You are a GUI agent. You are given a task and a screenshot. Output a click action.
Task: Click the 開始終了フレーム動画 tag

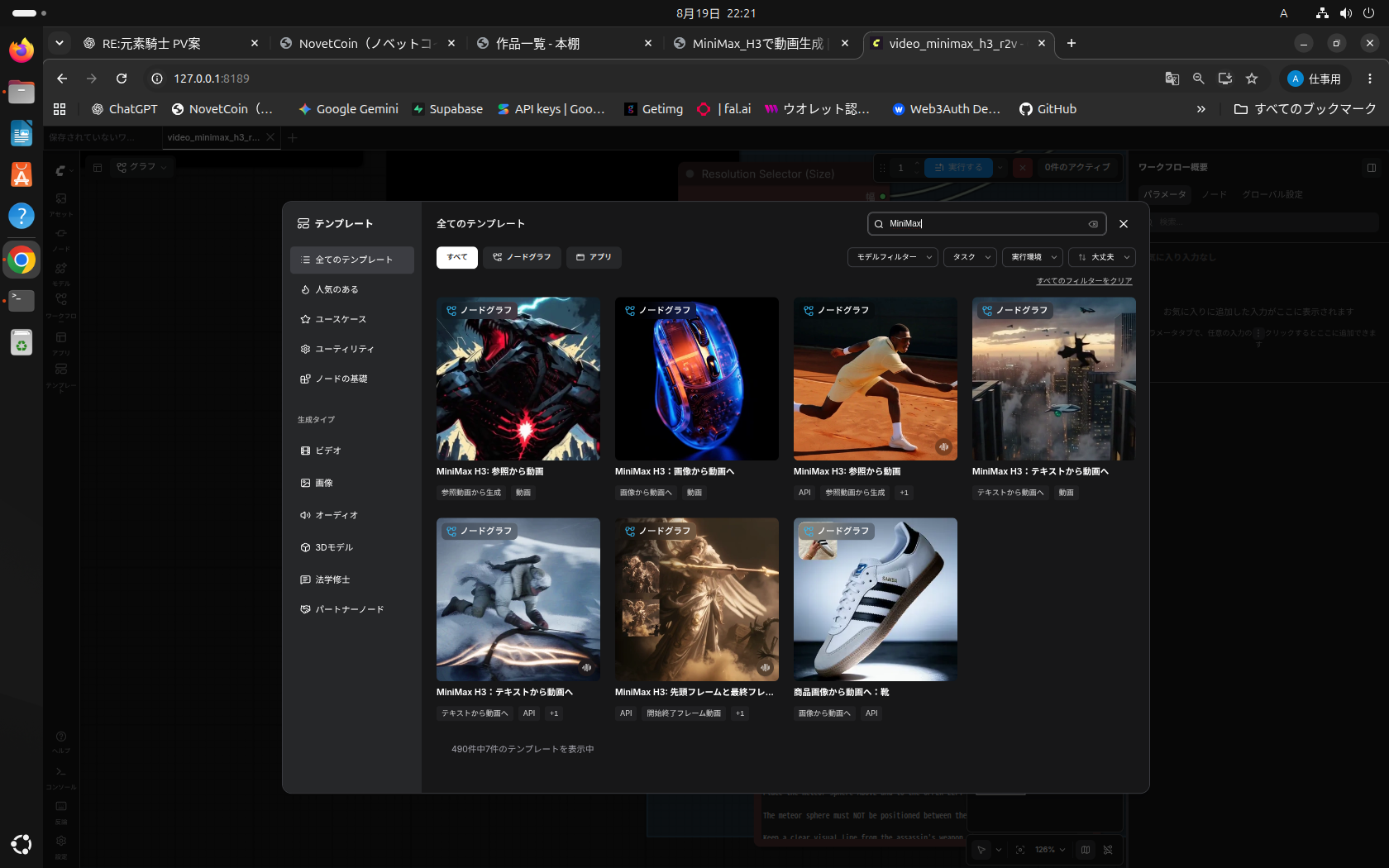(684, 713)
